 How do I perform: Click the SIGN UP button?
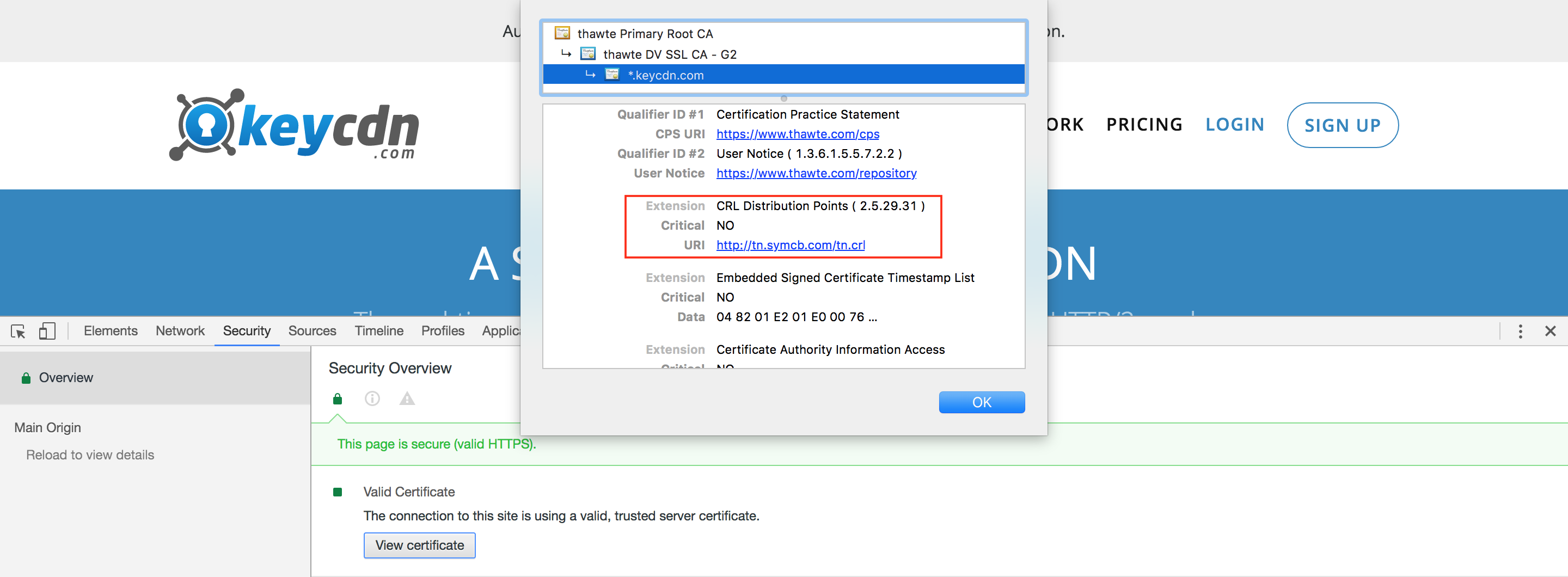pyautogui.click(x=1342, y=125)
